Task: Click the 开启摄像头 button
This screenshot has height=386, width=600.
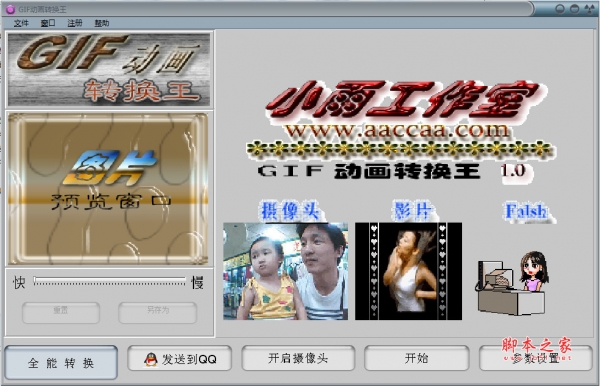Action: pyautogui.click(x=298, y=358)
